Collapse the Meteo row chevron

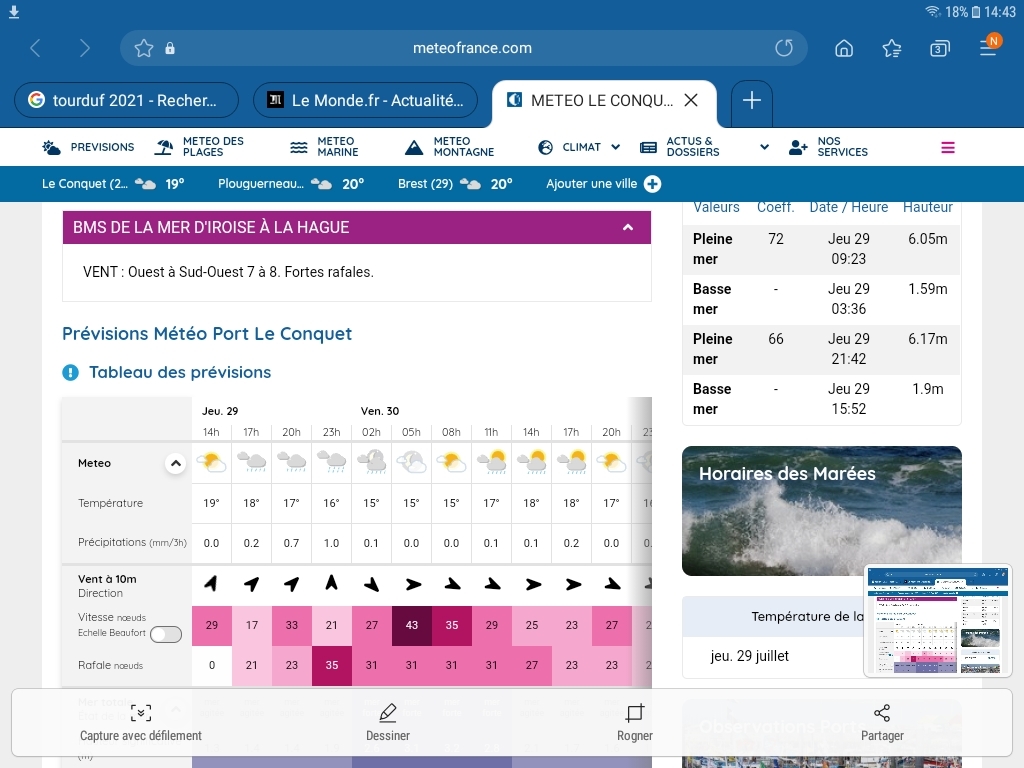click(176, 463)
